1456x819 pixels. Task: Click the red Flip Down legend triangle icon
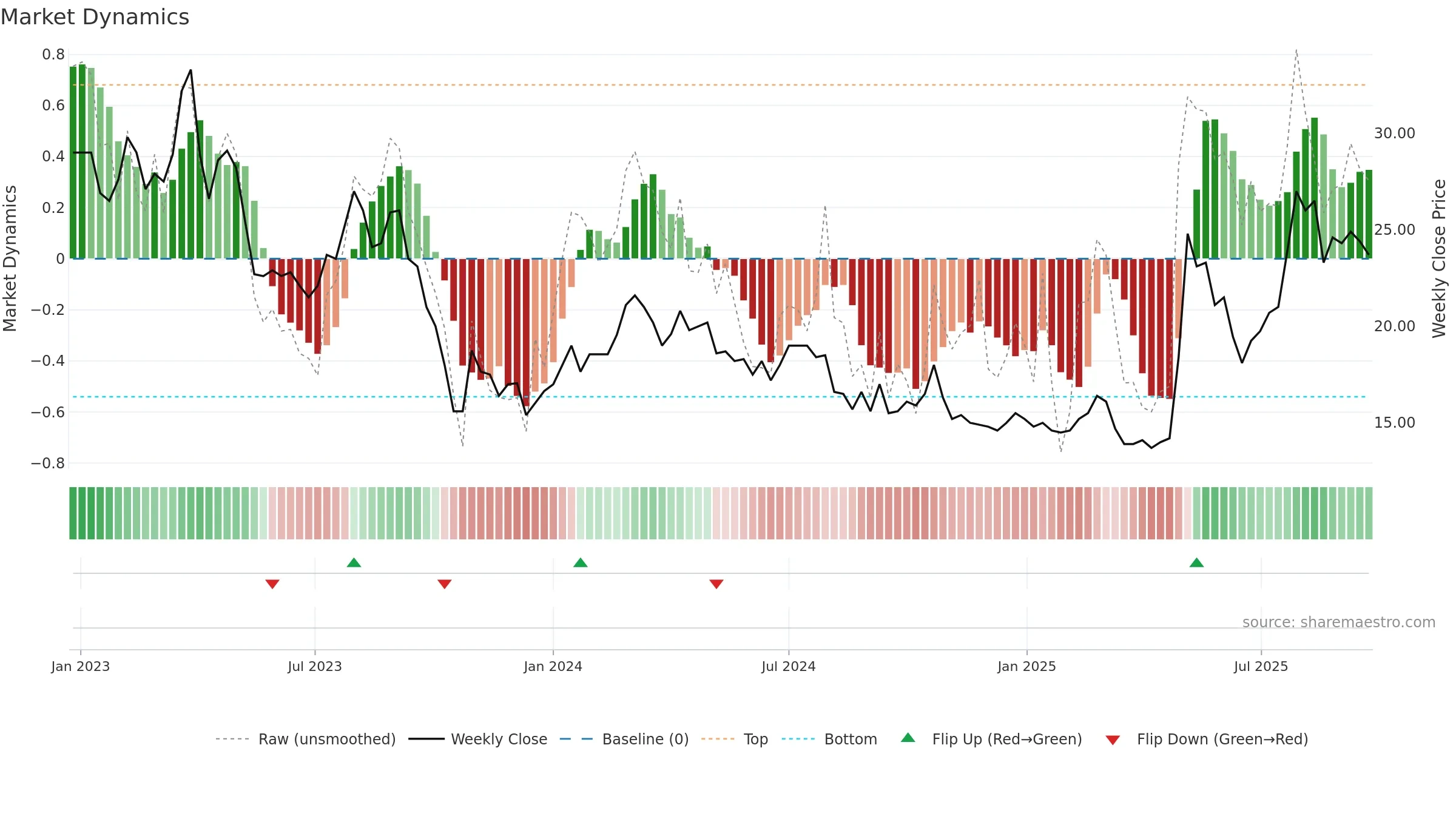tap(1113, 740)
